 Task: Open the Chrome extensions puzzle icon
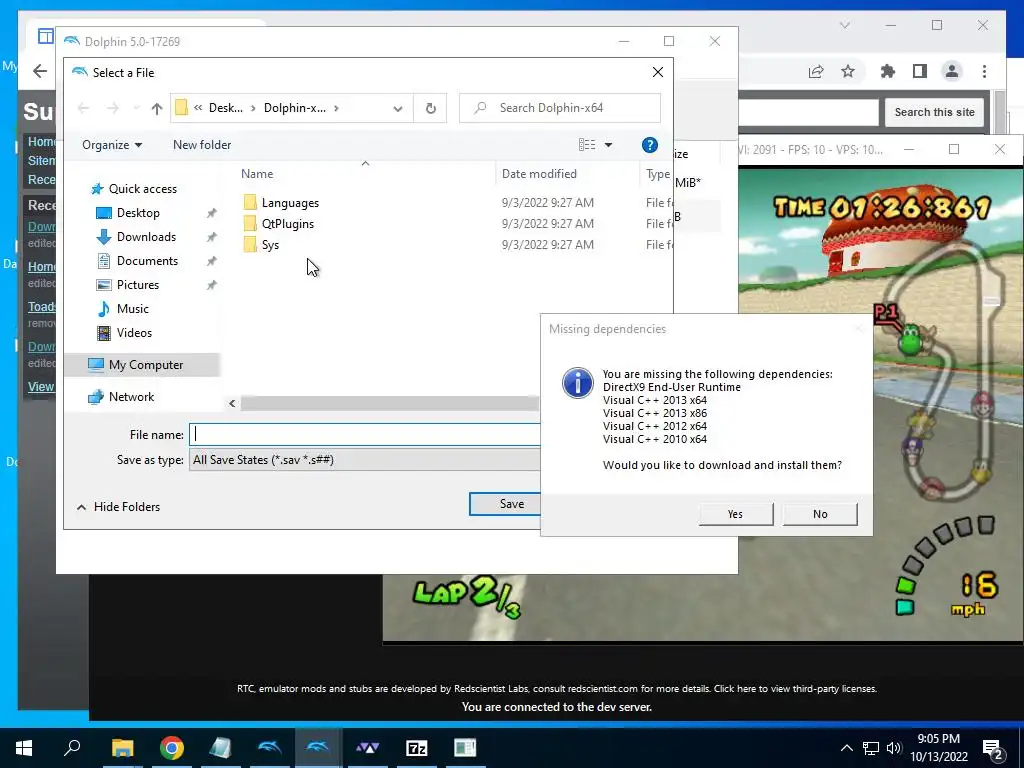tap(888, 71)
